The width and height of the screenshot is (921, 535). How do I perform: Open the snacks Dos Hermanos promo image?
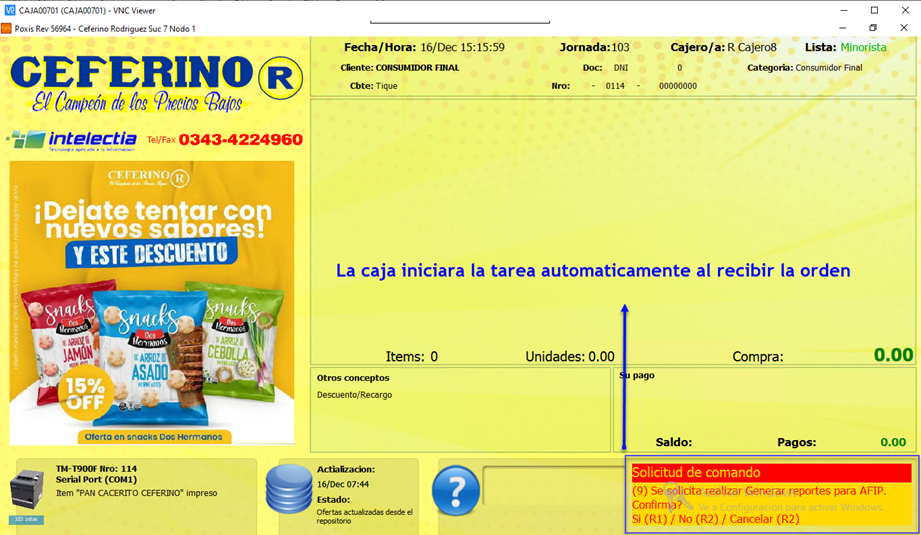click(152, 302)
